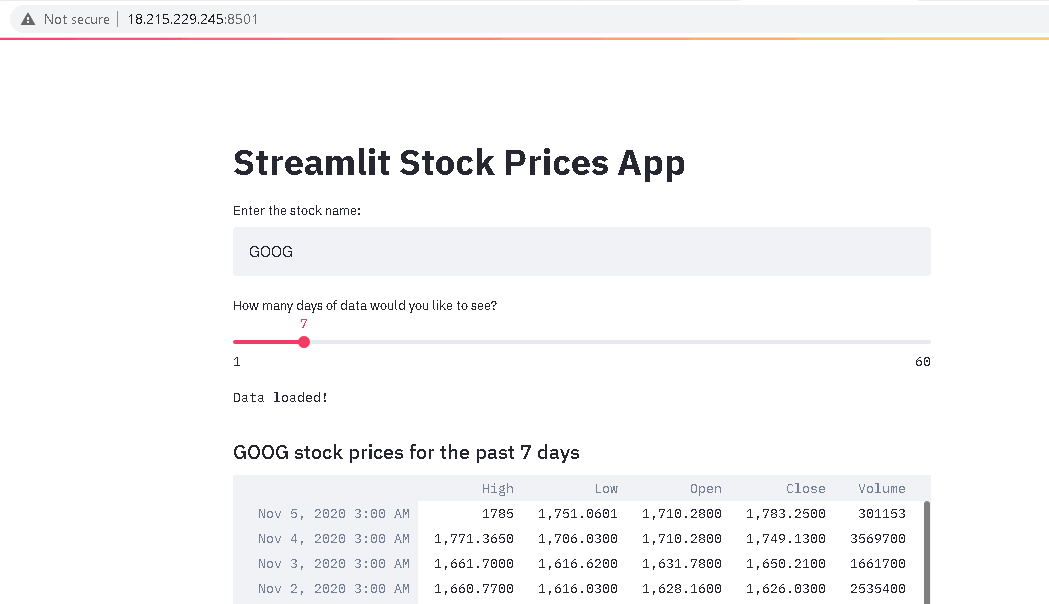
Task: Click the Volume column header
Action: [882, 488]
